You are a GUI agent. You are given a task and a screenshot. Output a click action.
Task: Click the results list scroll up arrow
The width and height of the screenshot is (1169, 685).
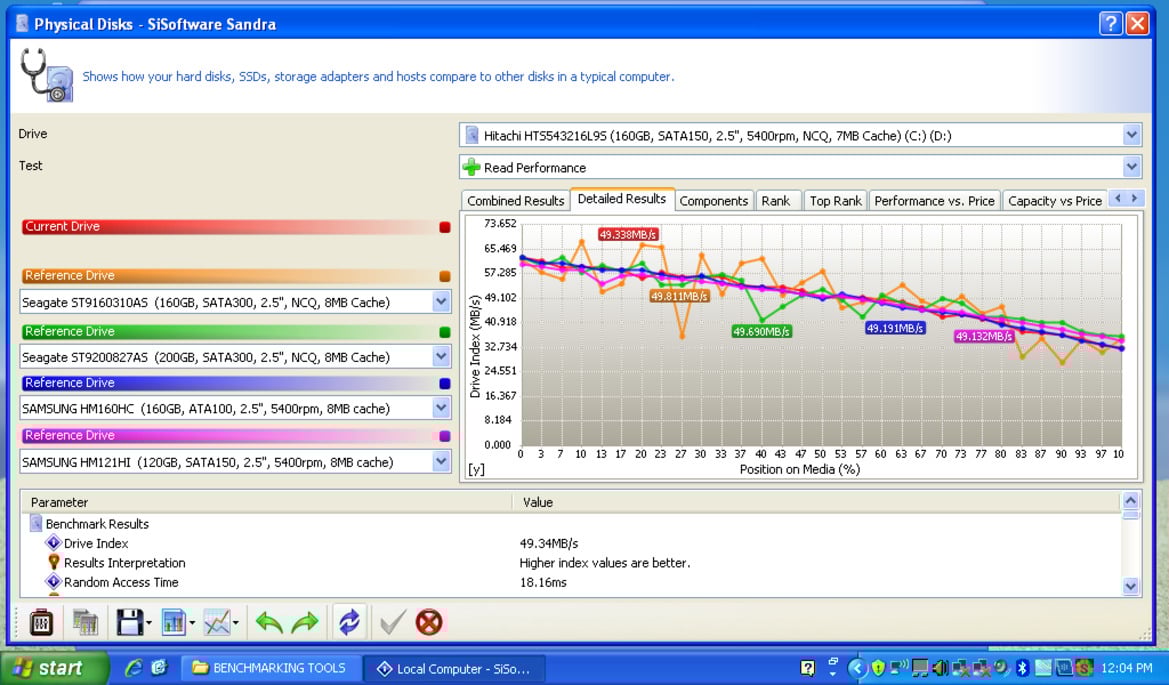(1131, 501)
